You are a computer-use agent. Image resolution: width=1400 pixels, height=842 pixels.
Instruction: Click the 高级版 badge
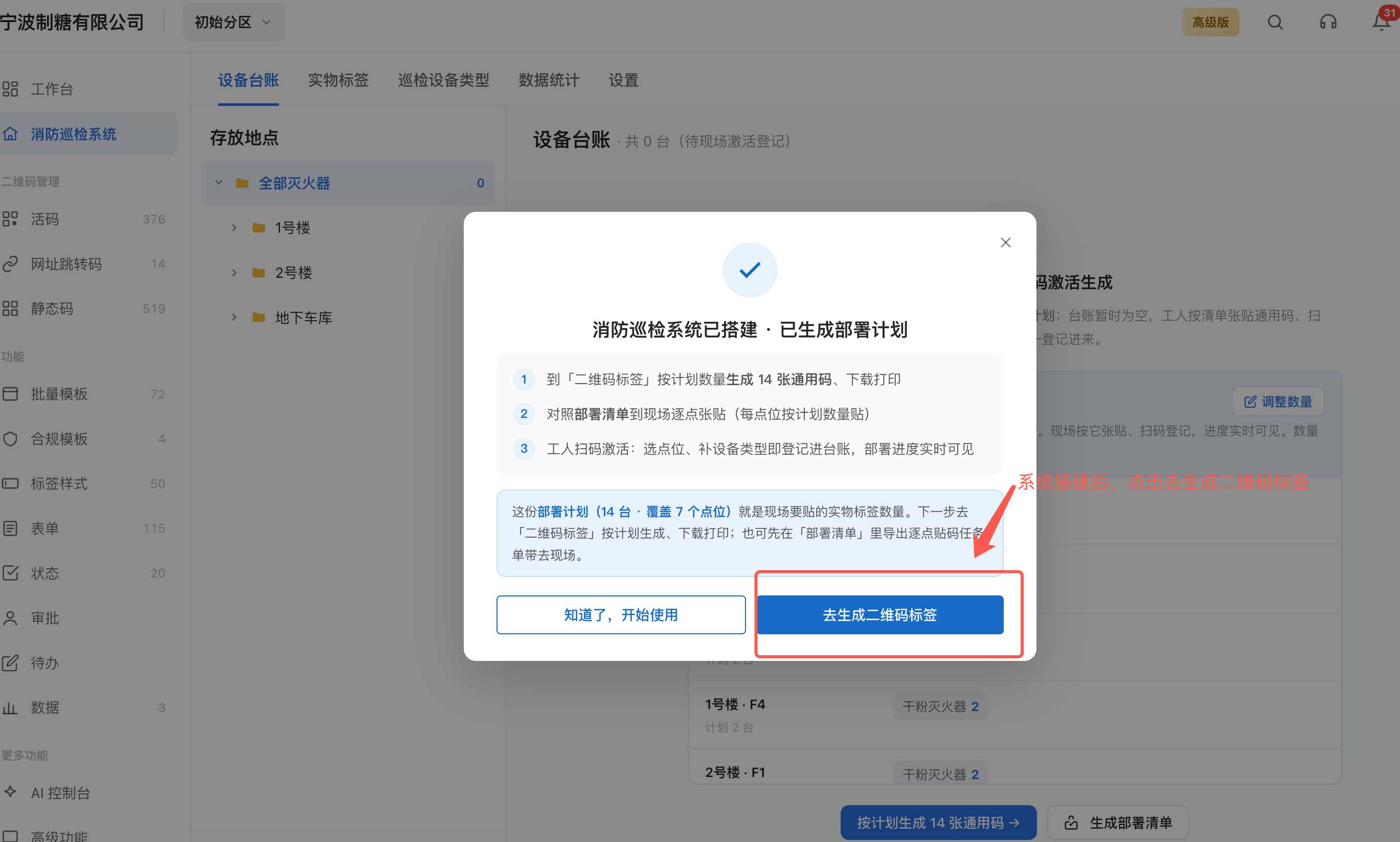click(1211, 22)
